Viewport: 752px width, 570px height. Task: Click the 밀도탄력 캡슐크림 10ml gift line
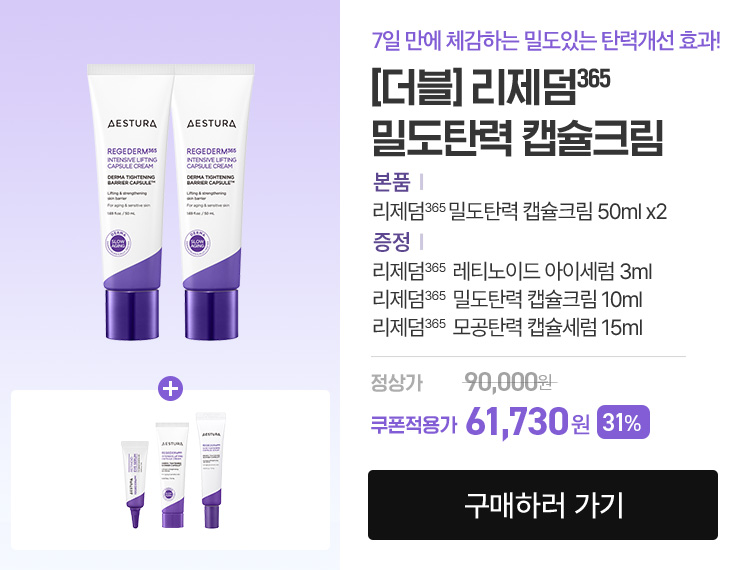tap(507, 299)
